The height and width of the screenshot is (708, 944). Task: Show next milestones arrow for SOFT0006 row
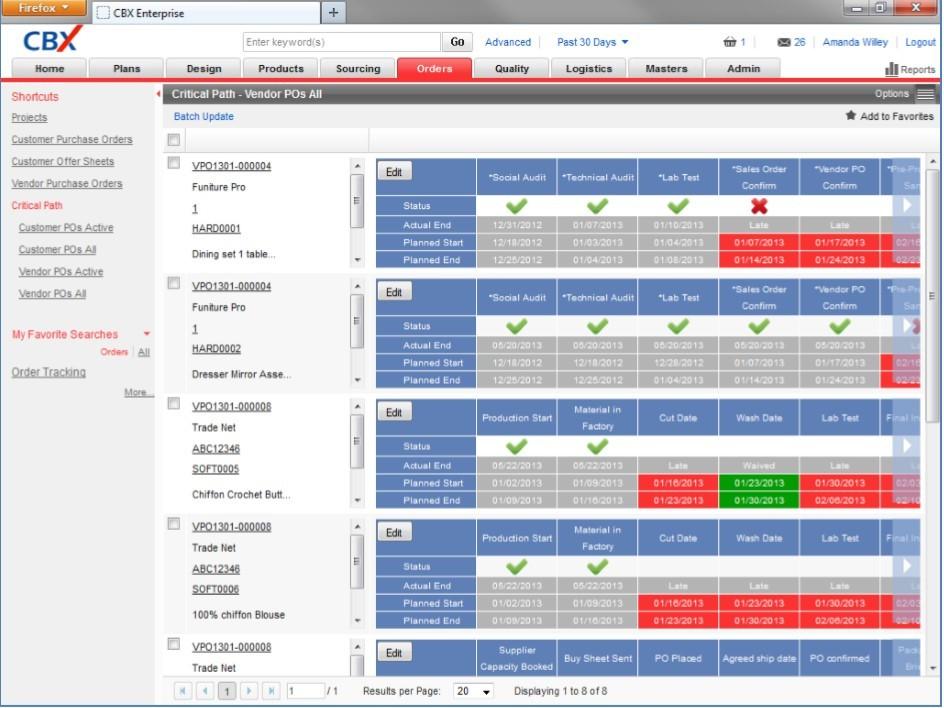click(x=907, y=566)
